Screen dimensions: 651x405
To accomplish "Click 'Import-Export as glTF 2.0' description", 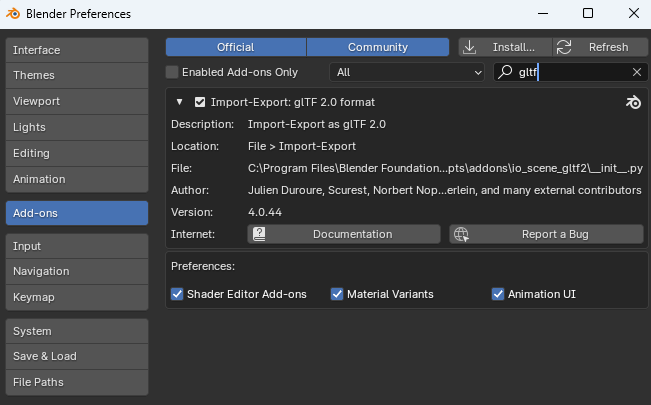I will 317,124.
